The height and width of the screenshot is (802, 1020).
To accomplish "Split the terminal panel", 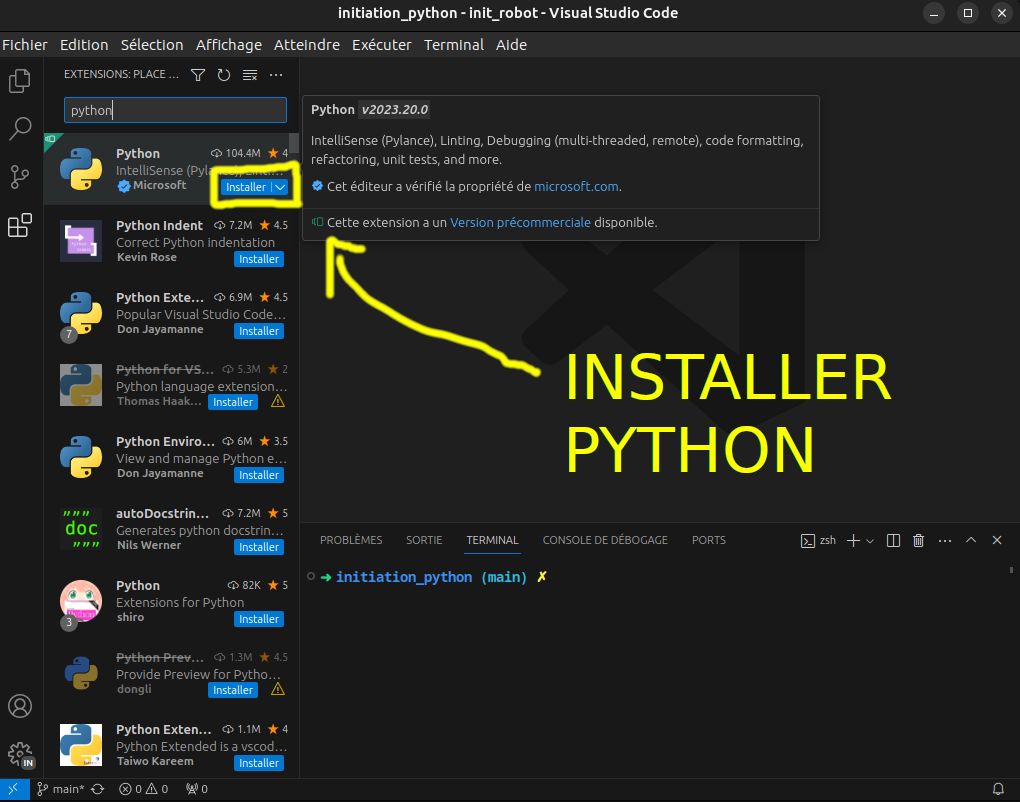I will tap(893, 541).
